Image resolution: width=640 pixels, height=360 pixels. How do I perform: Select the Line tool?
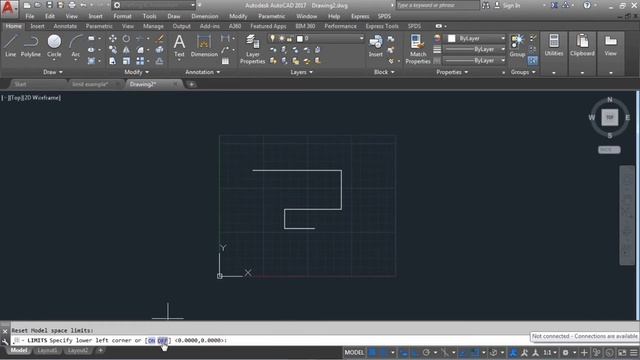coord(11,45)
